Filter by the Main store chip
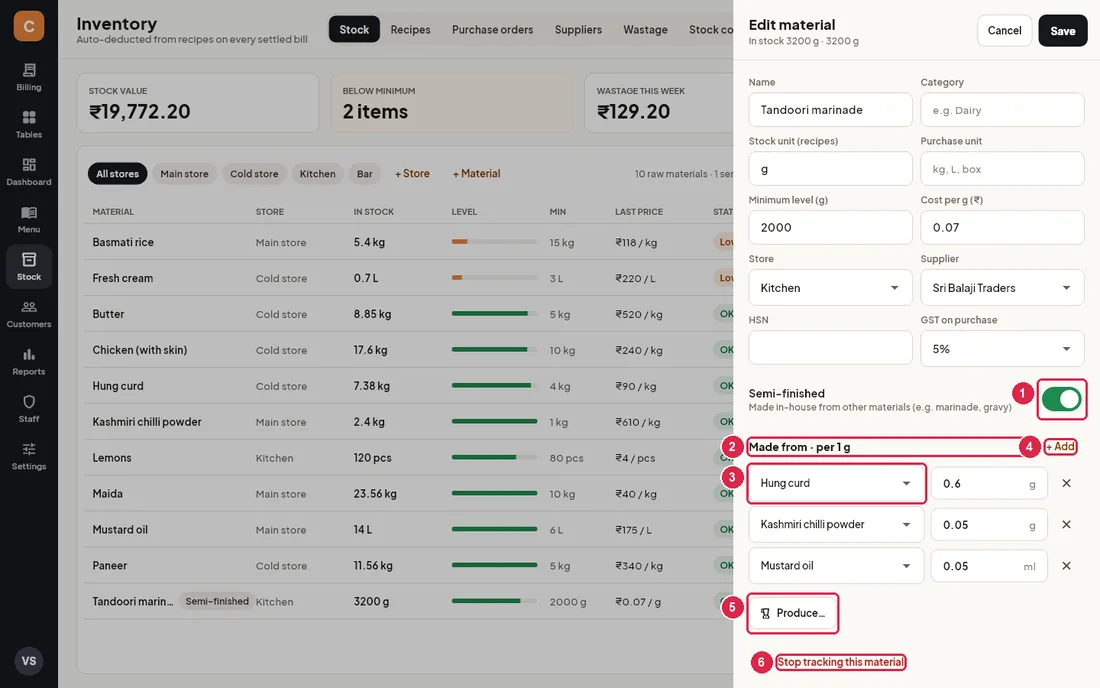The width and height of the screenshot is (1100, 688). (x=185, y=174)
